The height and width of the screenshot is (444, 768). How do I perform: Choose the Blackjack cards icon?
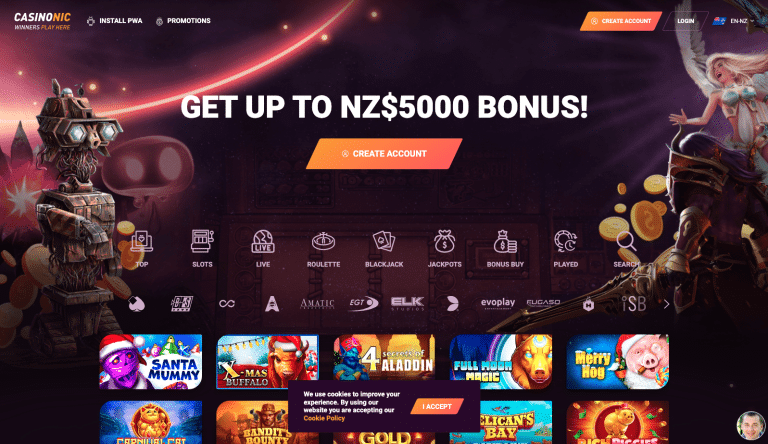click(x=384, y=248)
